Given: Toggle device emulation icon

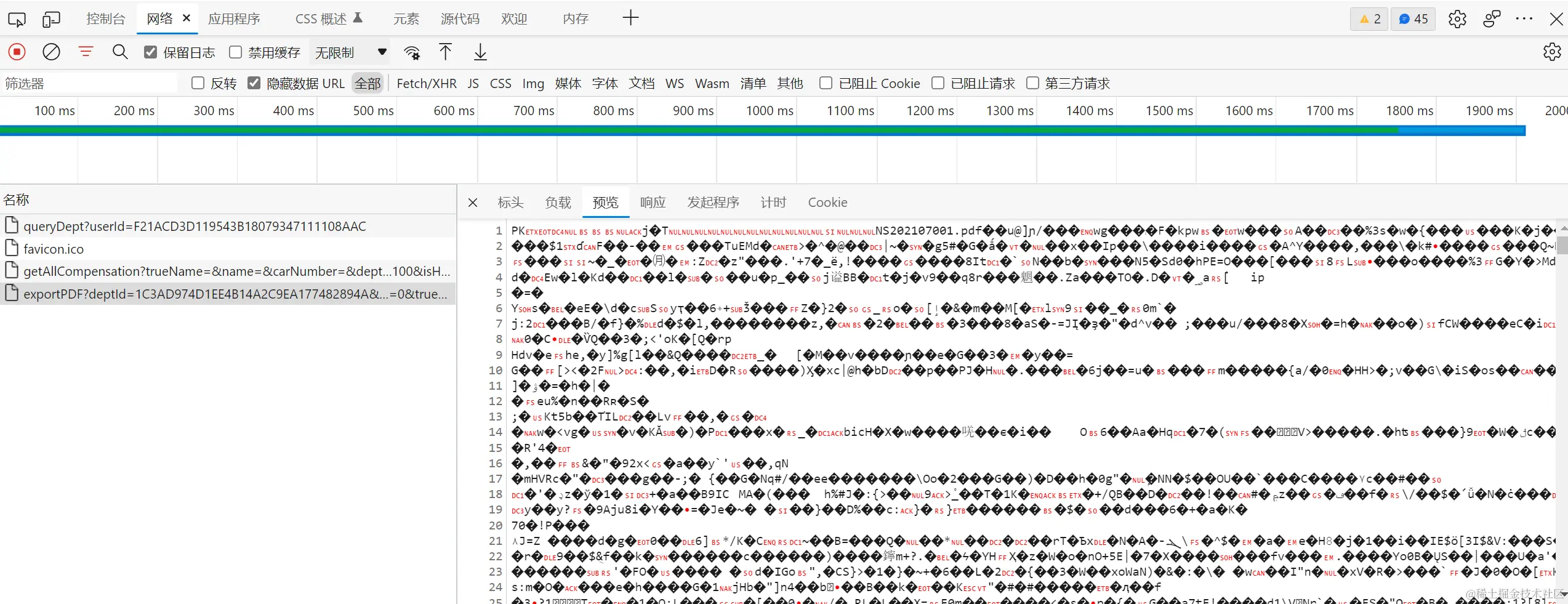Looking at the screenshot, I should pos(51,19).
